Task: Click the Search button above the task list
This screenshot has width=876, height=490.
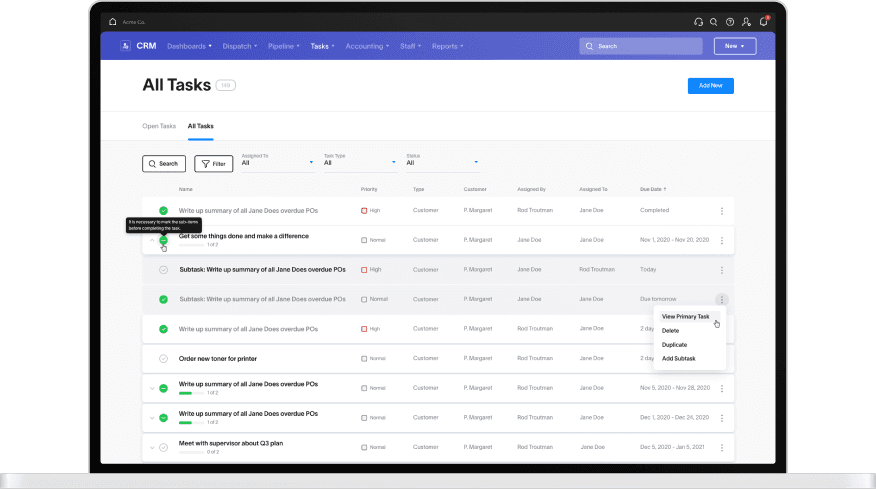Action: [164, 164]
